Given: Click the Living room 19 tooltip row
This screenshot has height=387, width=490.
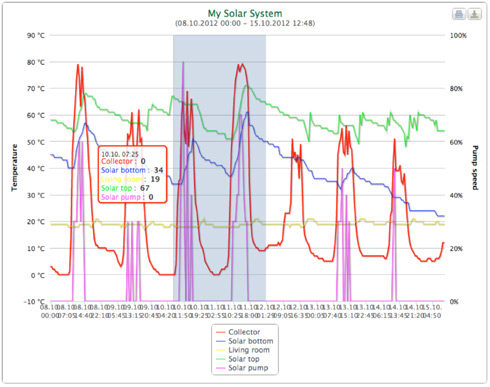Looking at the screenshot, I should 130,179.
